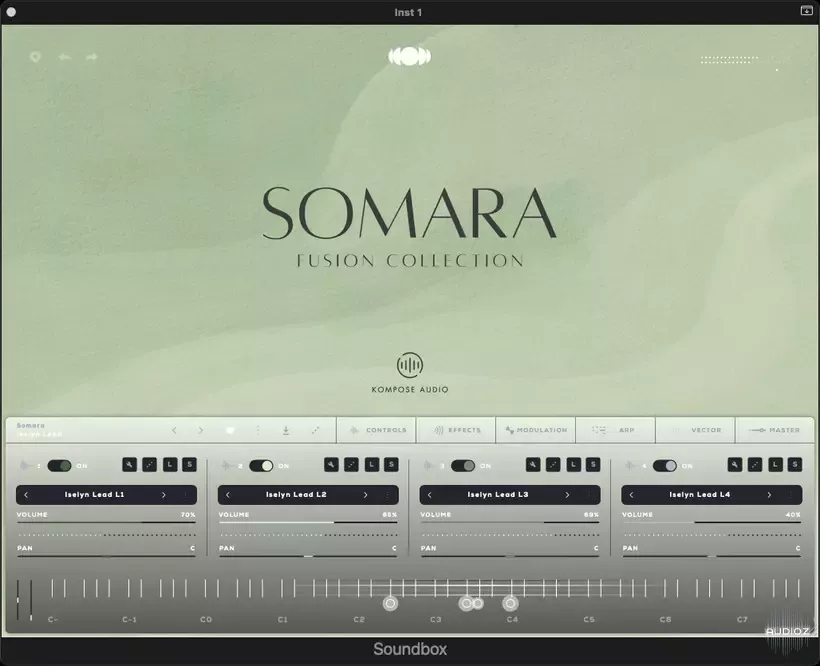Click the pin icon next to the undo arrow

(x=35, y=57)
